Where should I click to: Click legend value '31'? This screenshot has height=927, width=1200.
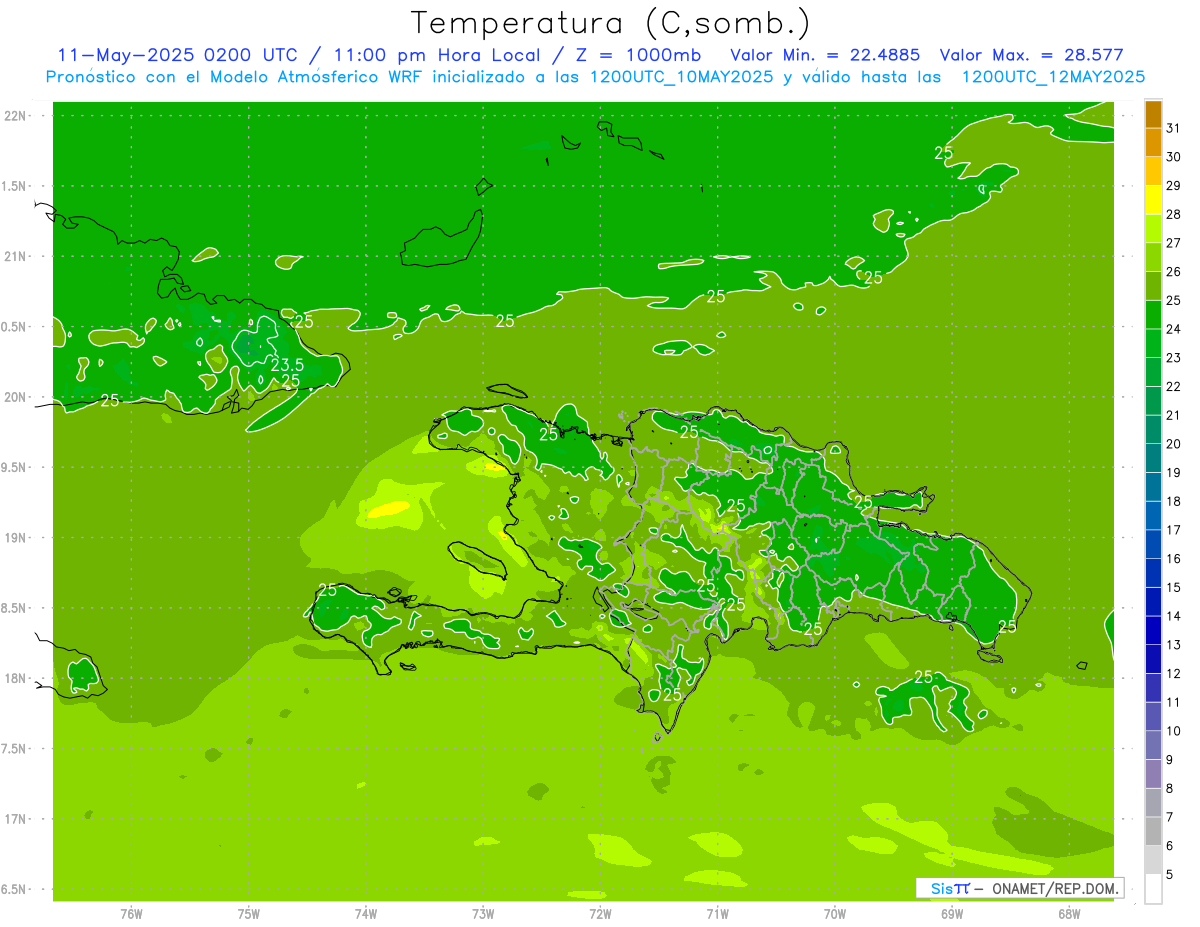pyautogui.click(x=1174, y=128)
